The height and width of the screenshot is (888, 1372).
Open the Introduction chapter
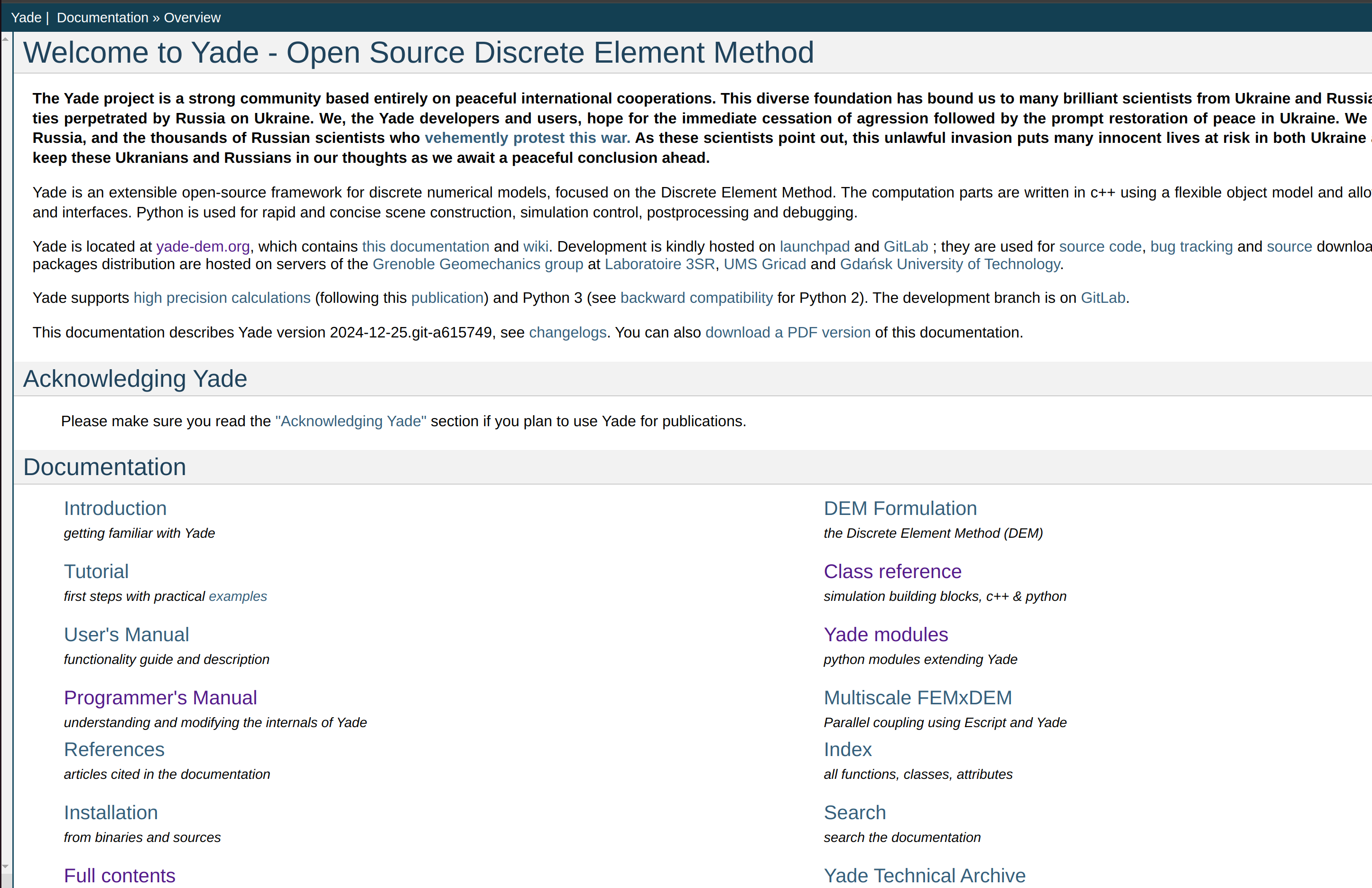pos(115,509)
